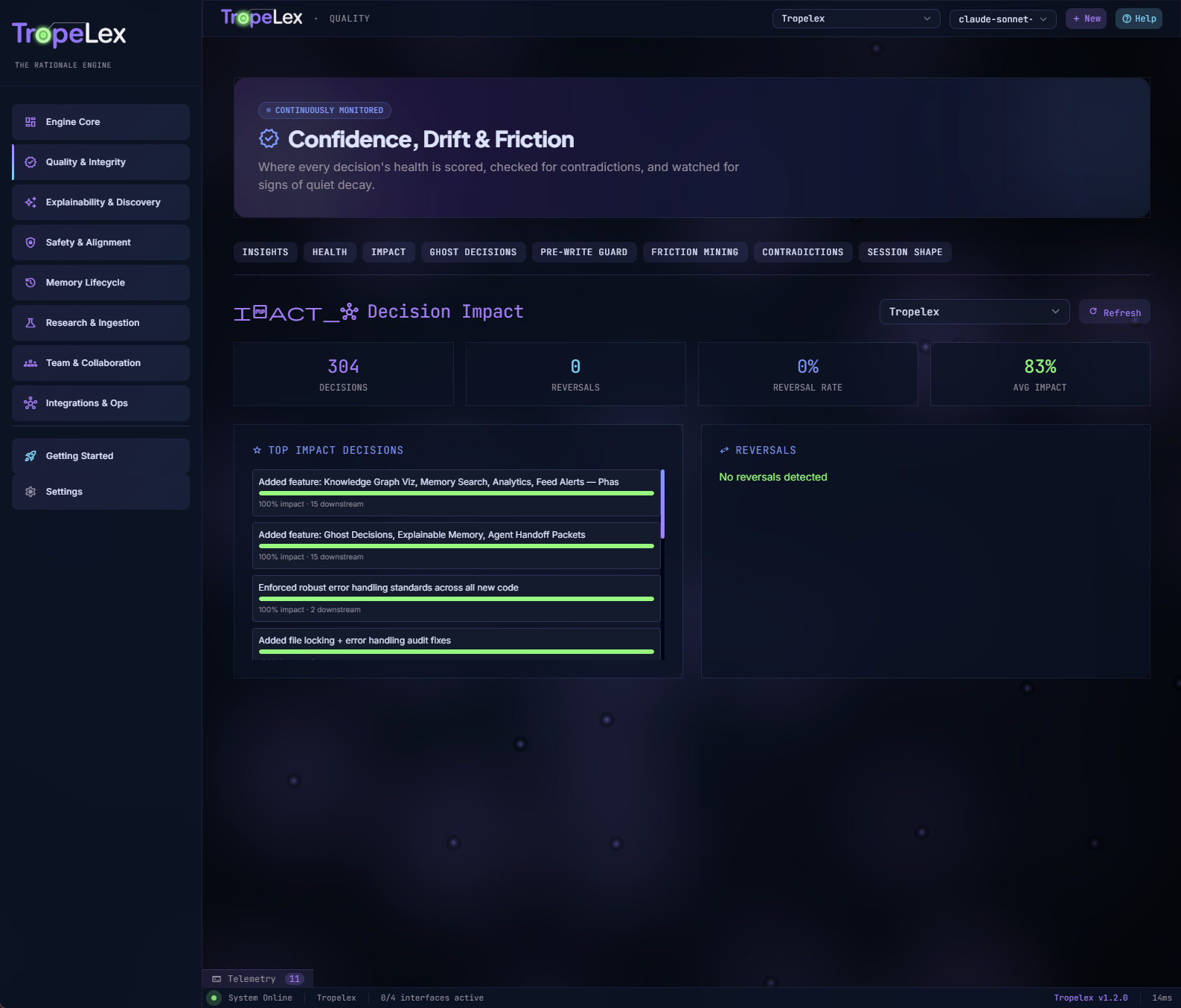Click the reversal arrows icon beside Reversals heading
The image size is (1181, 1008).
(724, 450)
